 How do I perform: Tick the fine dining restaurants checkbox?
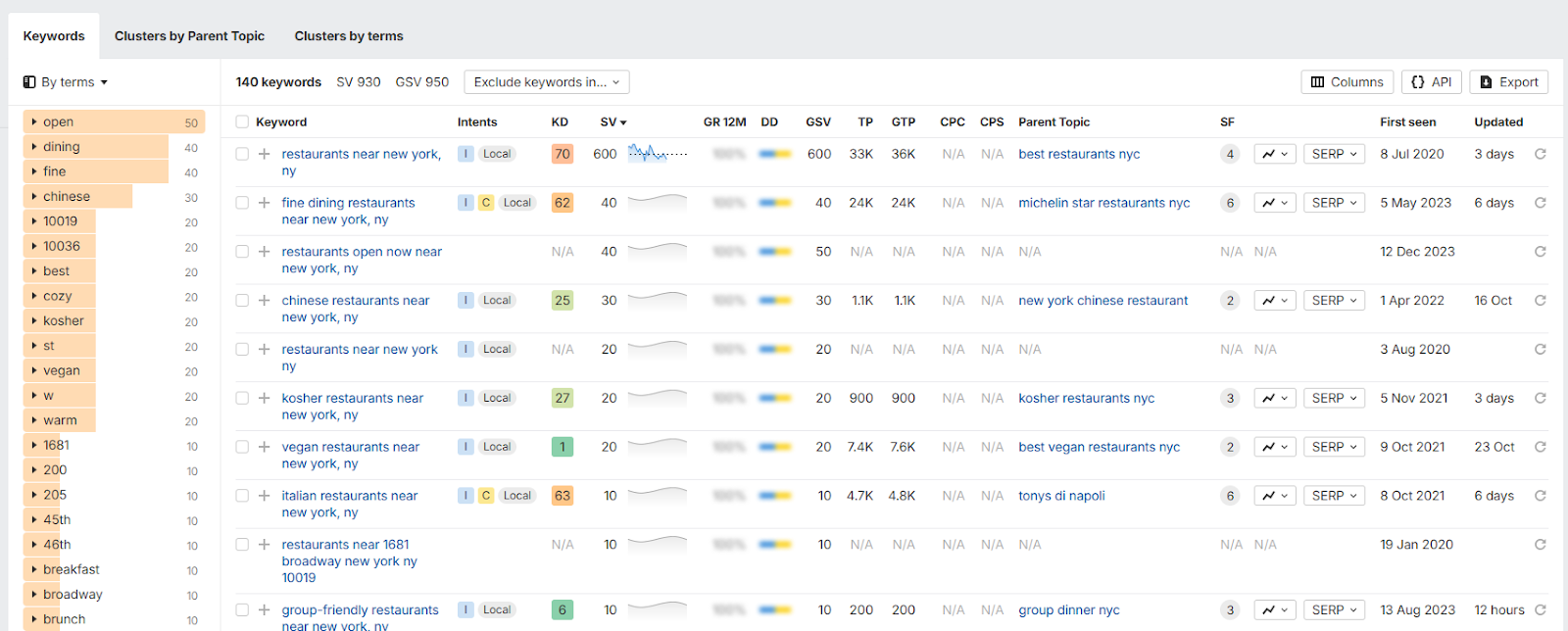pyautogui.click(x=242, y=203)
